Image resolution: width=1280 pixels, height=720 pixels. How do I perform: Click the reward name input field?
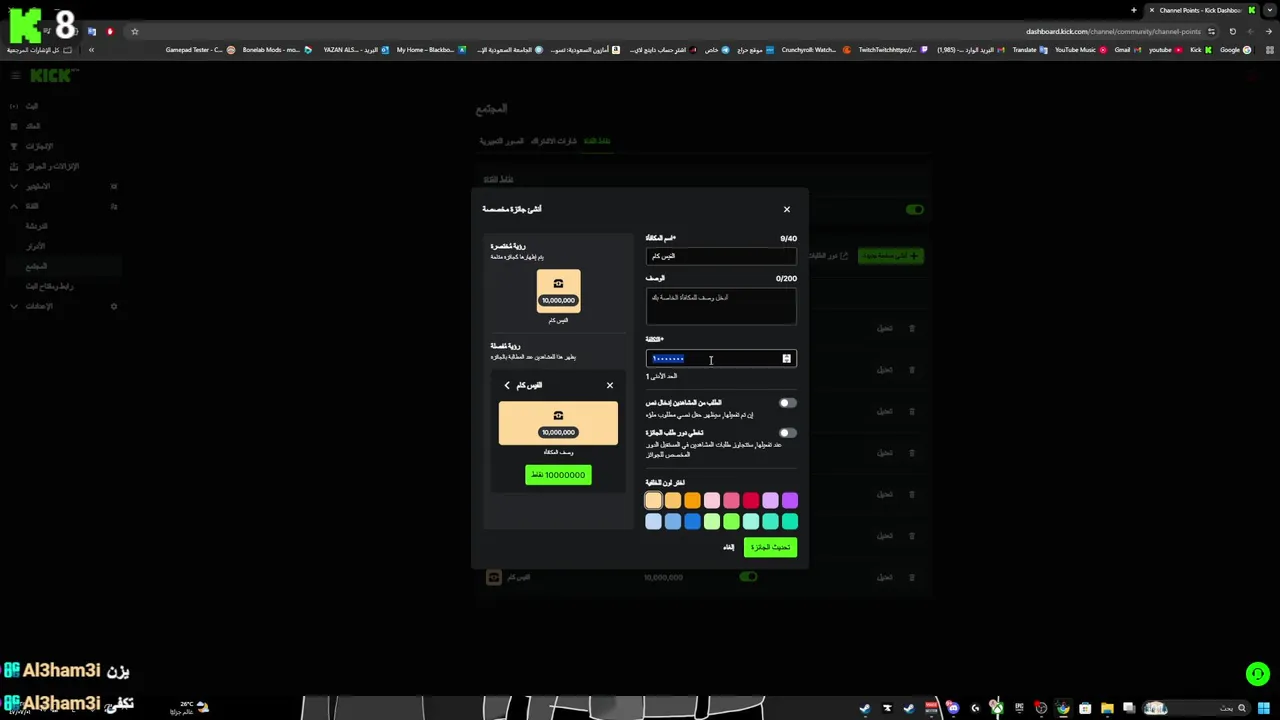[x=721, y=256]
